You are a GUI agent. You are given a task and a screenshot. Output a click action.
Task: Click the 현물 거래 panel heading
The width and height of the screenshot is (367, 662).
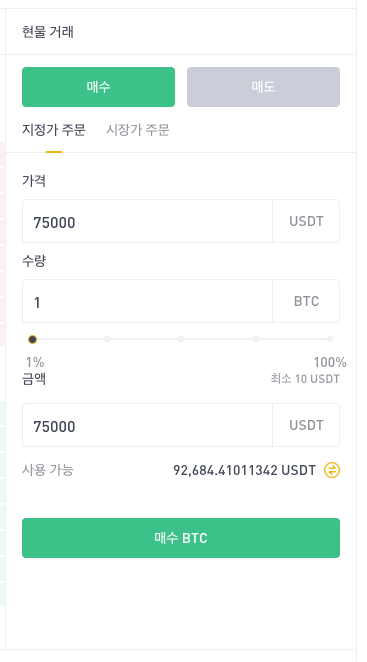(x=48, y=32)
